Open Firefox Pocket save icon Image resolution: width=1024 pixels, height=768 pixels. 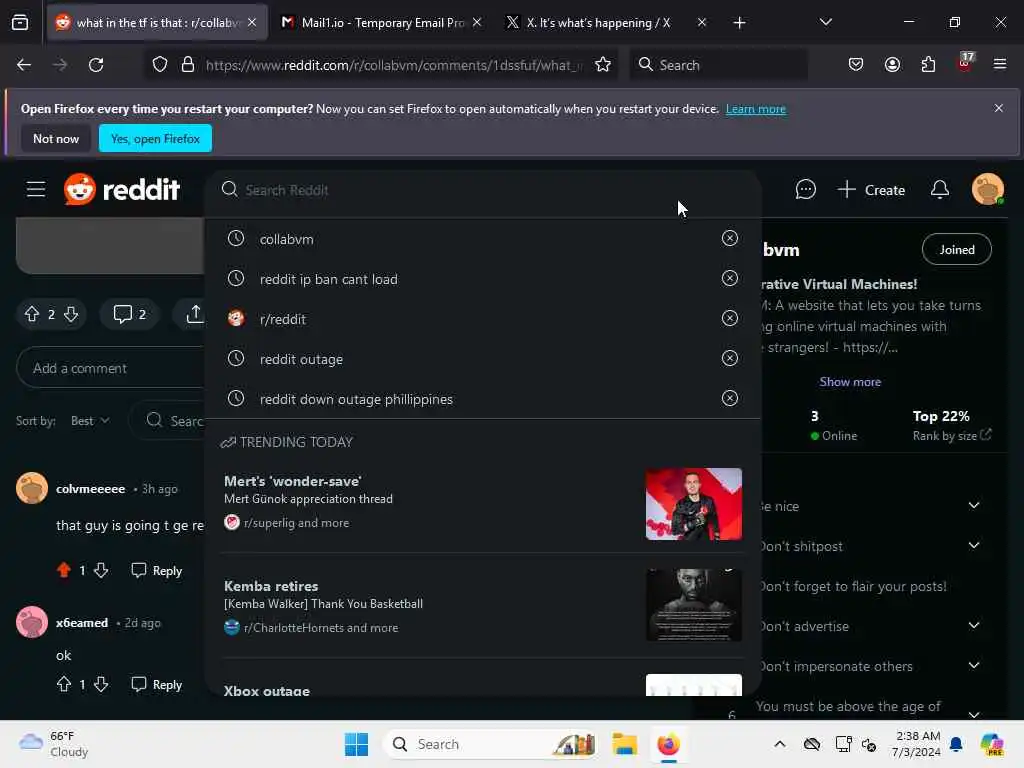[856, 65]
